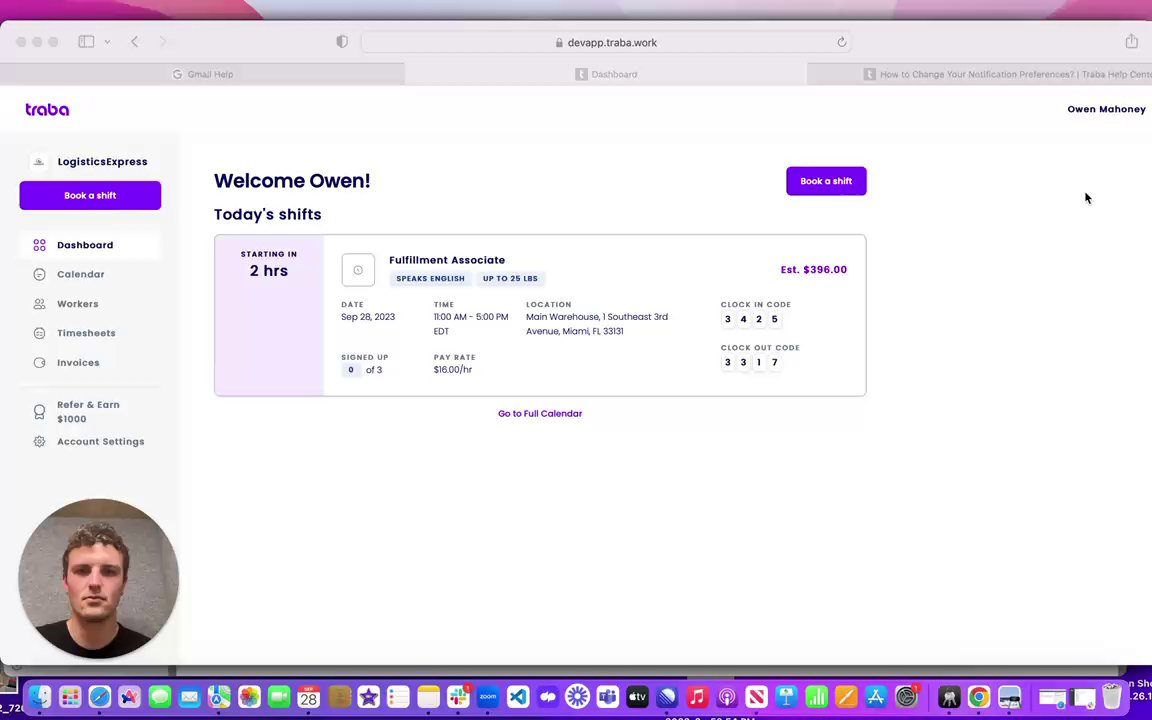Click the webcam video bubble
The image size is (1152, 720).
click(x=98, y=579)
